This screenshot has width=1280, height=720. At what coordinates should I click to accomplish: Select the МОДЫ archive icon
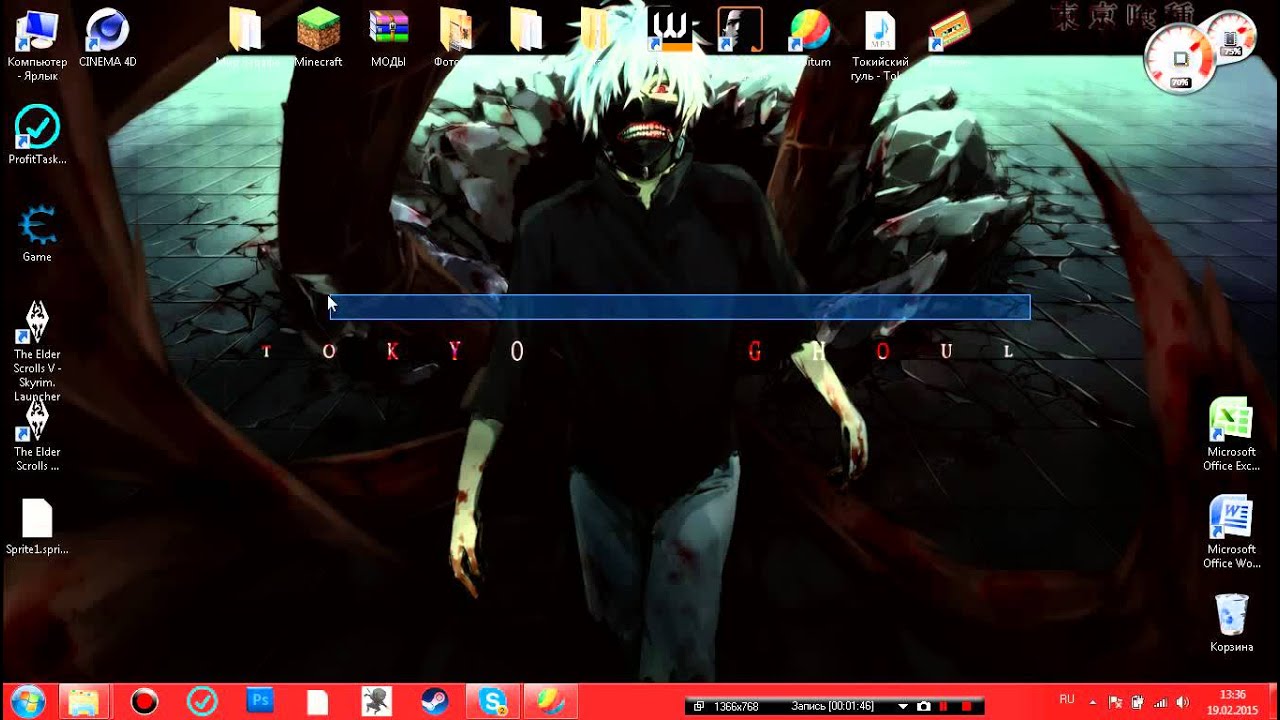coord(388,30)
